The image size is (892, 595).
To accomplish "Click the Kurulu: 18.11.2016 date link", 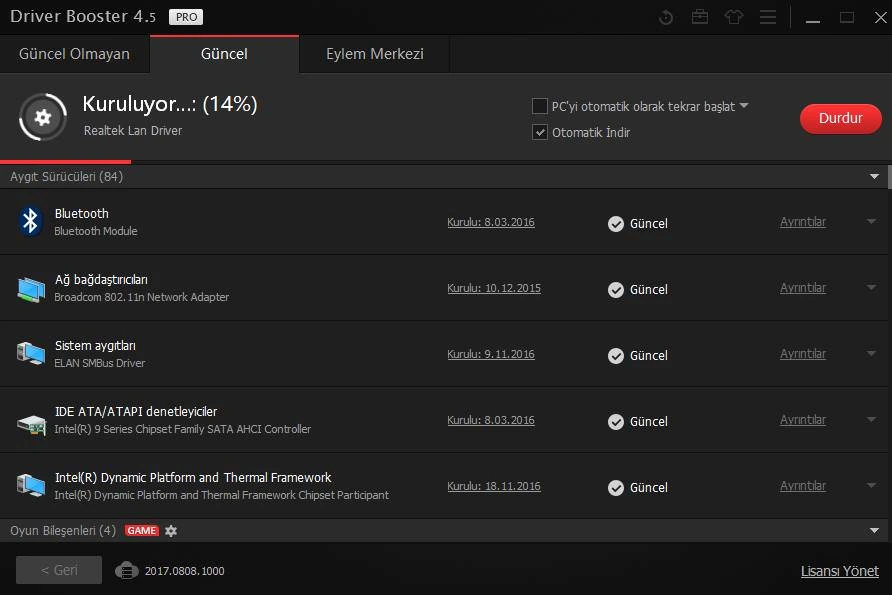I will click(494, 486).
